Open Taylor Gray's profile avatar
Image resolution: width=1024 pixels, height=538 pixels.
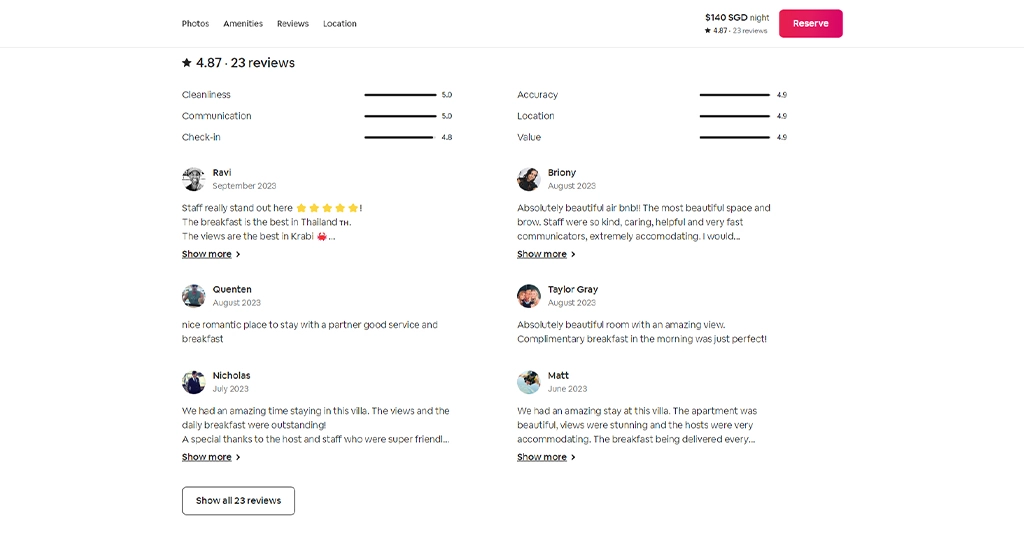click(529, 296)
